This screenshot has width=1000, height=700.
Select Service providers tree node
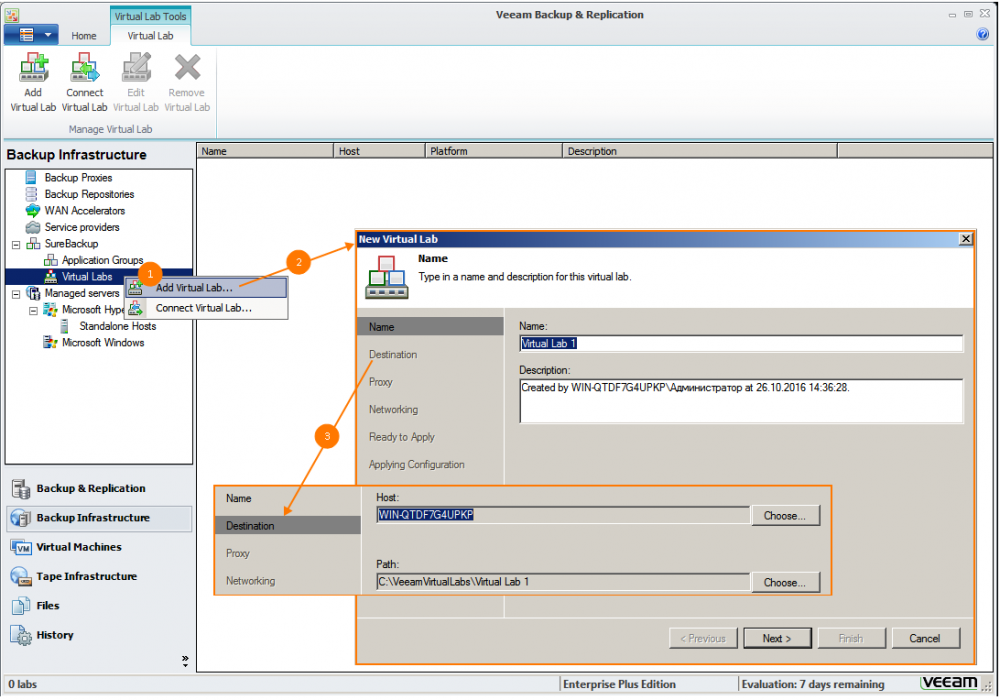point(82,228)
